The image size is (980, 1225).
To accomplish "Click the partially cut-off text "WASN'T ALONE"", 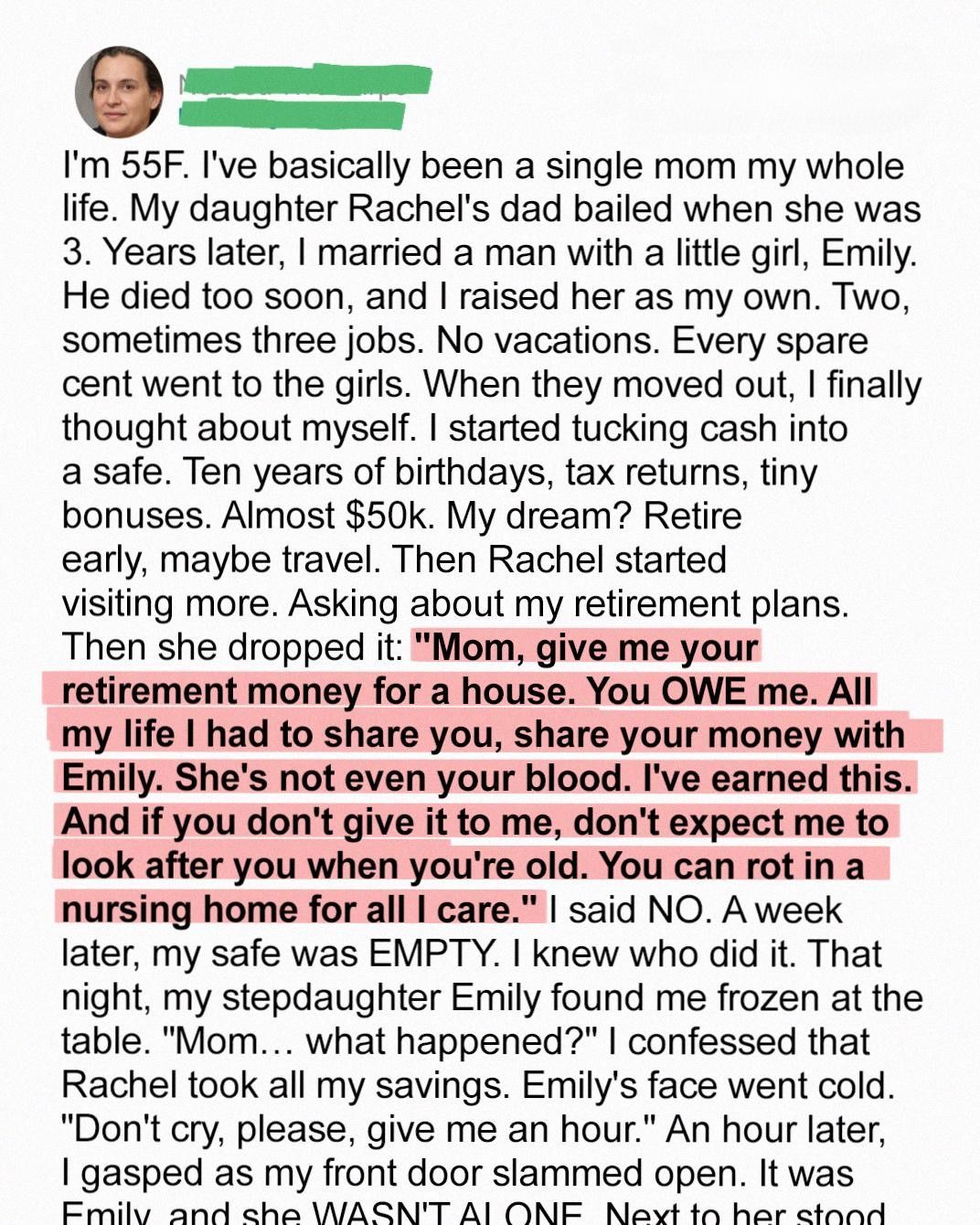I will click(448, 1212).
